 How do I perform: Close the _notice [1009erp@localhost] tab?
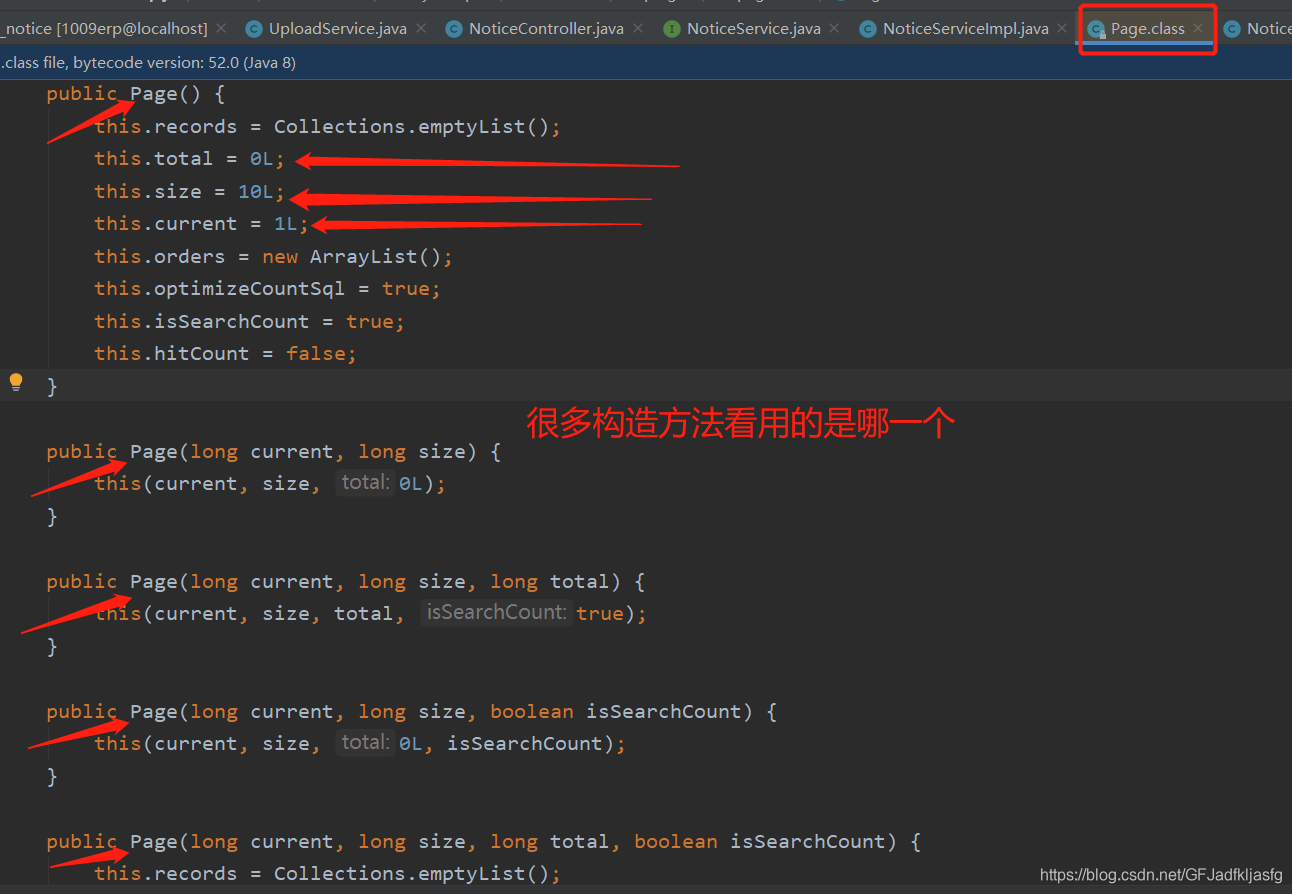[221, 28]
